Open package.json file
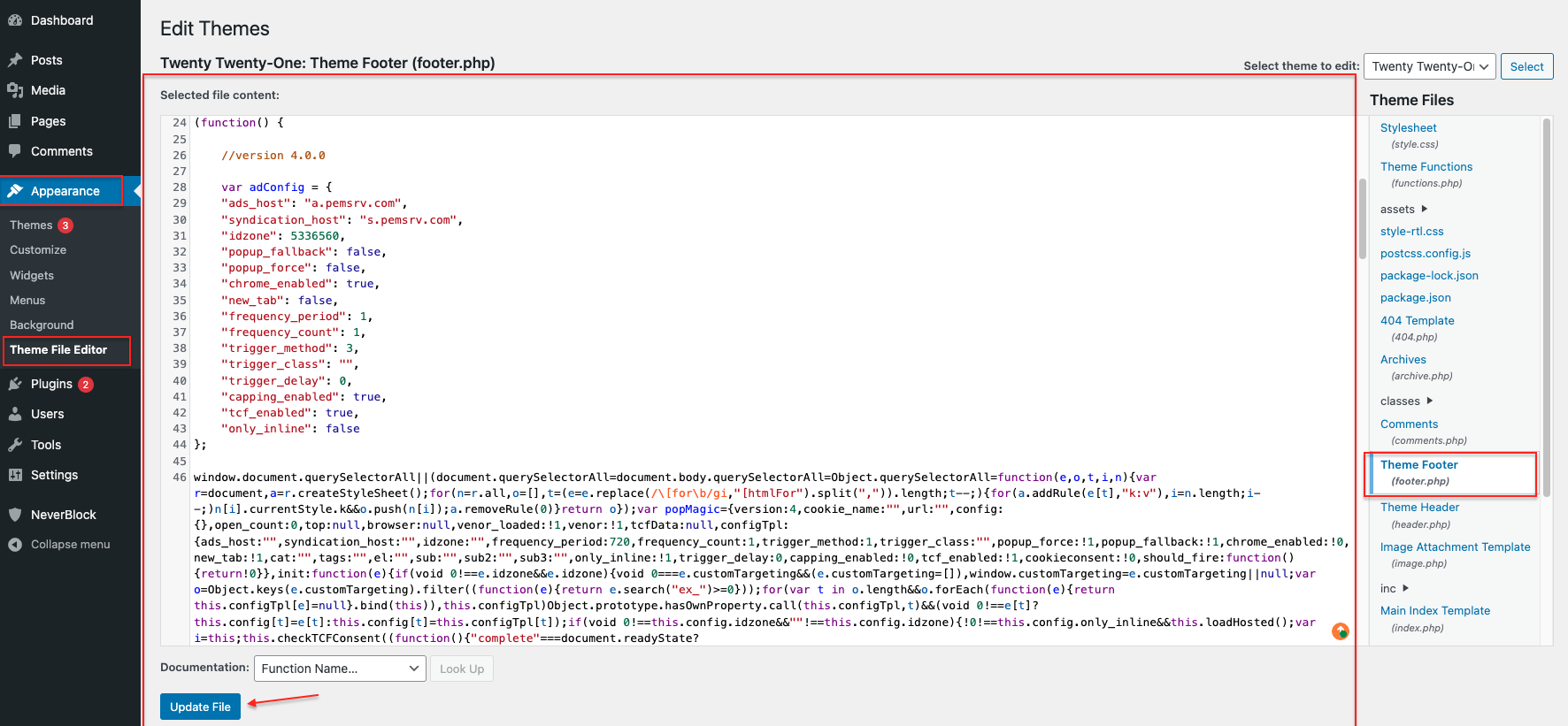 tap(1416, 298)
